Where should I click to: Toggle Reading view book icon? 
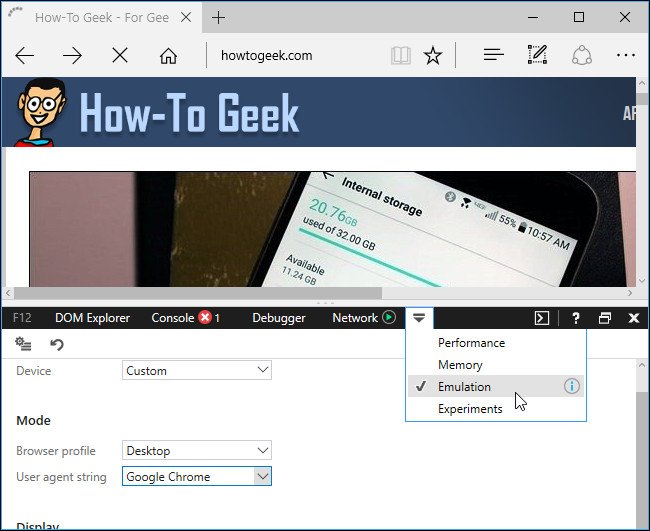pos(401,56)
